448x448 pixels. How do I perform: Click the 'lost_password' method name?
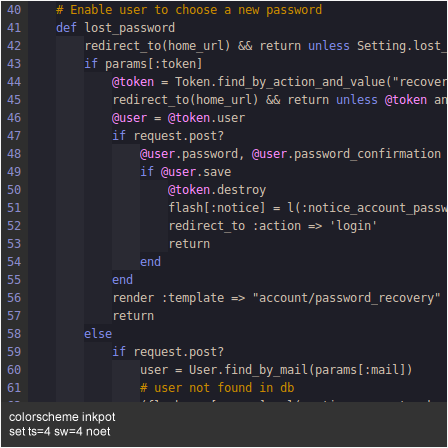click(x=130, y=28)
